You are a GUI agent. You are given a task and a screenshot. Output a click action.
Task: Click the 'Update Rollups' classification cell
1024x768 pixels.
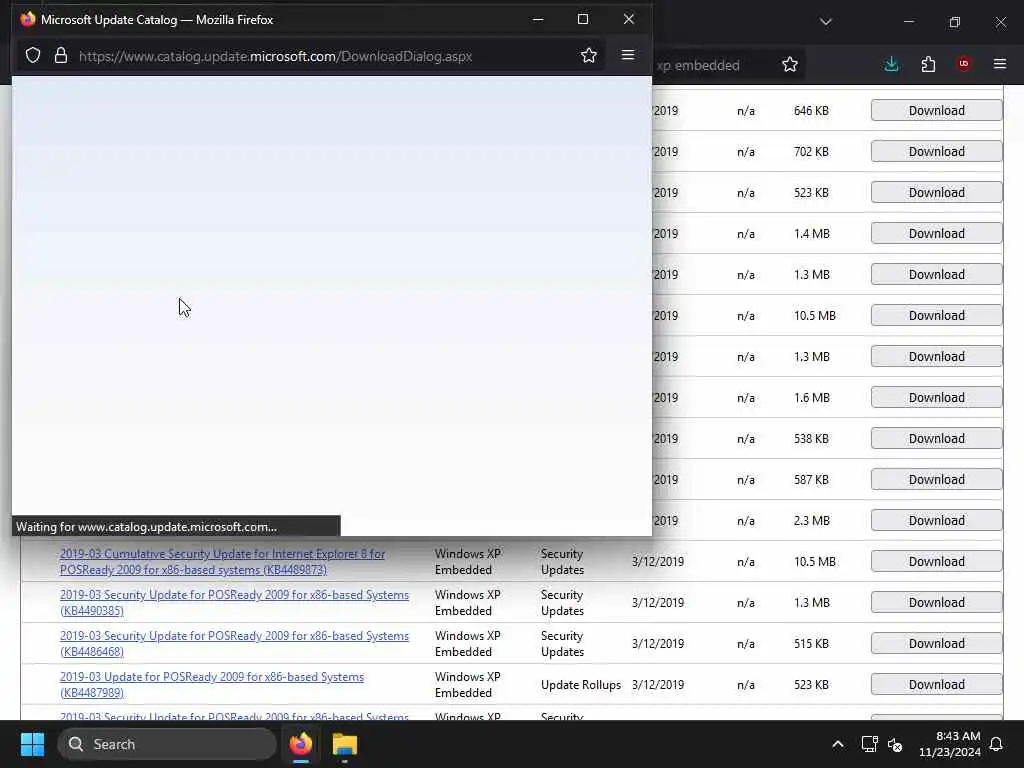[x=581, y=684]
